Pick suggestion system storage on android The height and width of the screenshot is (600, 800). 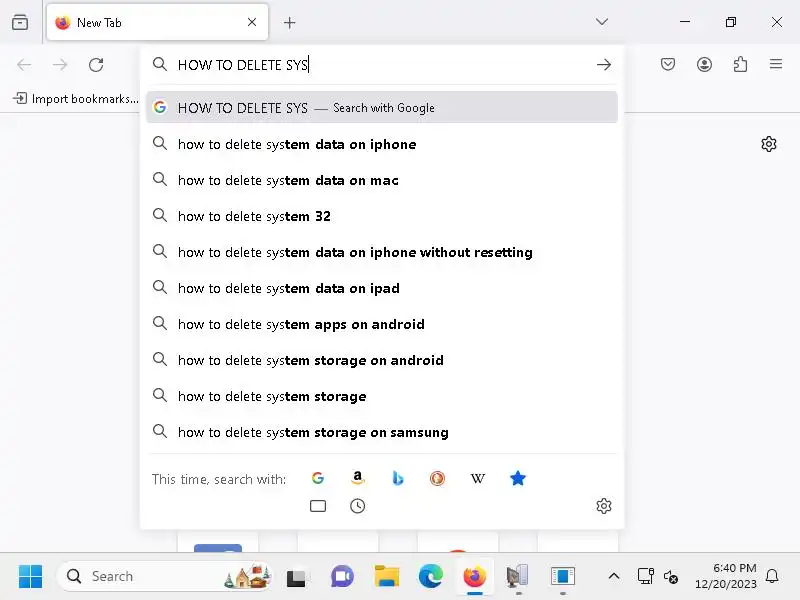pos(382,360)
